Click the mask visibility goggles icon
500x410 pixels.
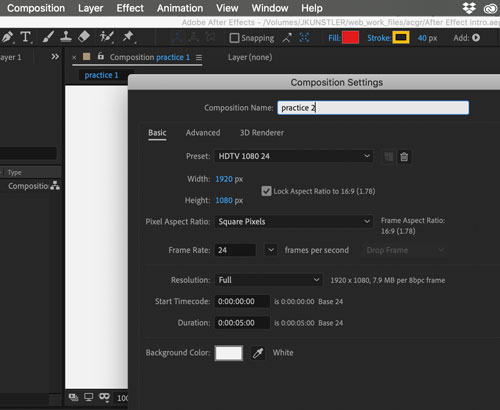[x=104, y=397]
